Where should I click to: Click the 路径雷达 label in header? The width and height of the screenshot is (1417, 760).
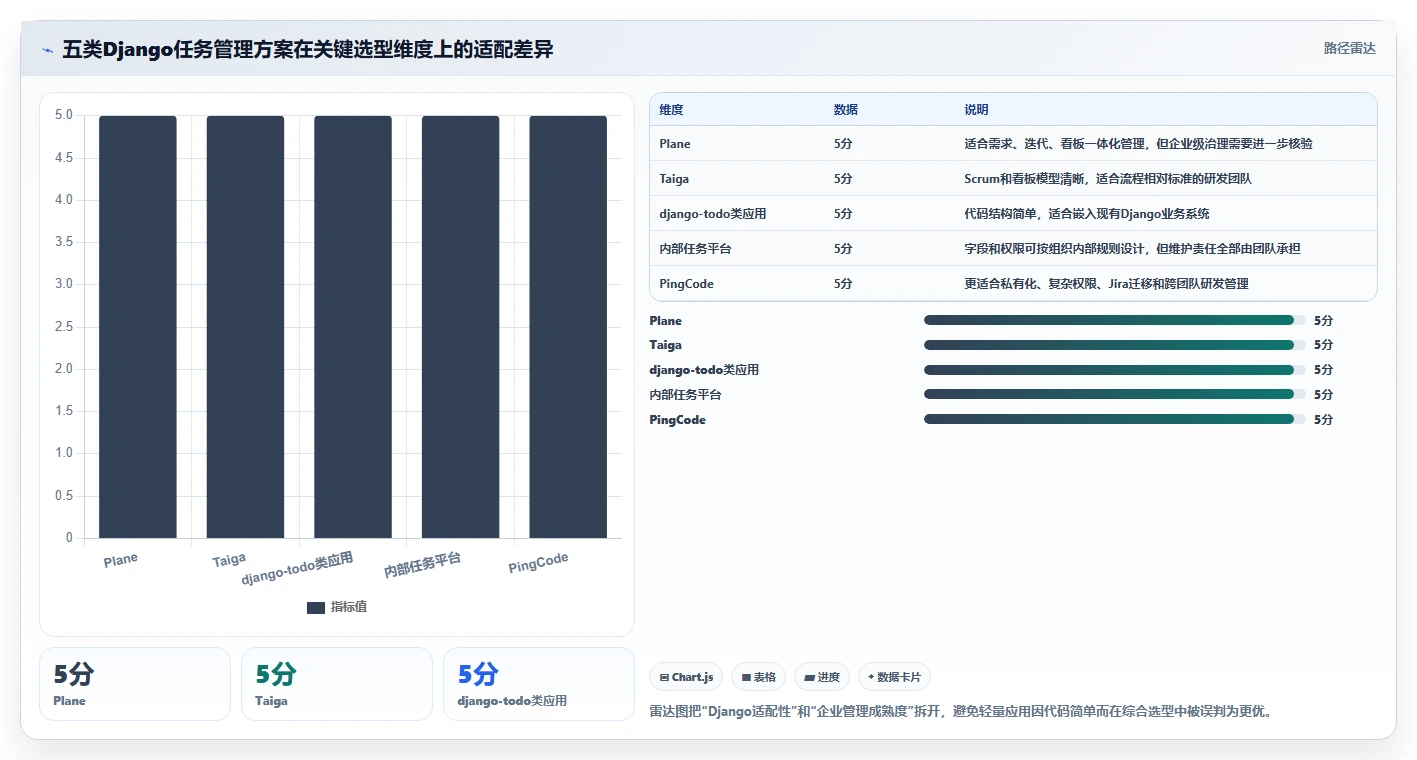[1349, 48]
